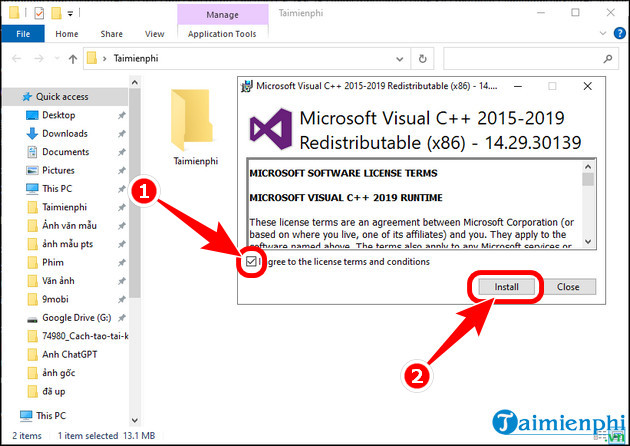Open 74980_Cach-tao-tai-k folder in sidebar

coord(85,336)
